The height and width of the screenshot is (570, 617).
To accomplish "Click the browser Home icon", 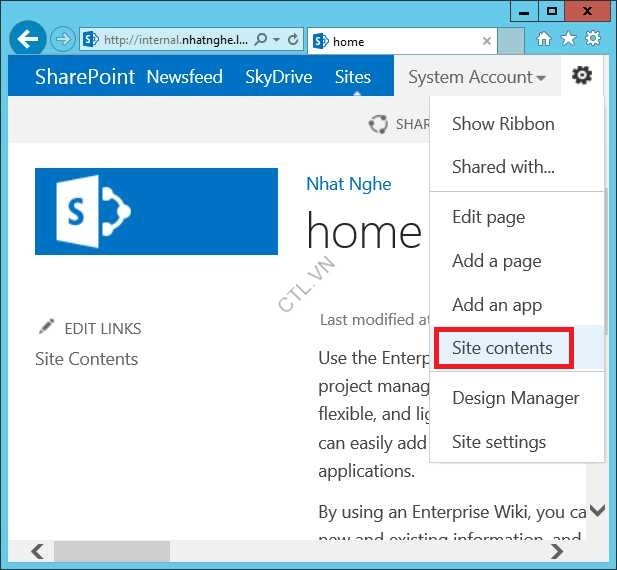I will 544,39.
